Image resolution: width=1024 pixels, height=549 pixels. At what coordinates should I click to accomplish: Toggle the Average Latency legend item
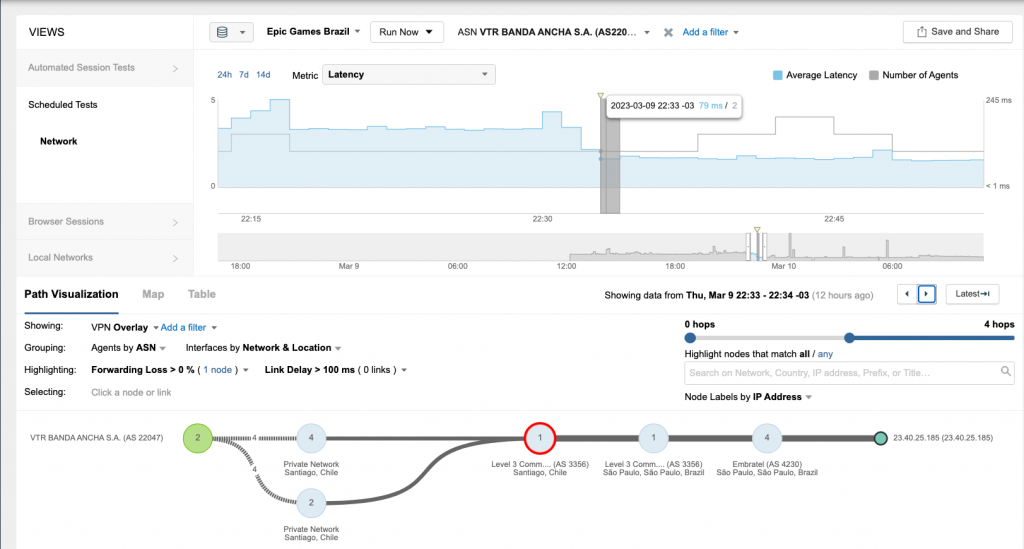(816, 75)
